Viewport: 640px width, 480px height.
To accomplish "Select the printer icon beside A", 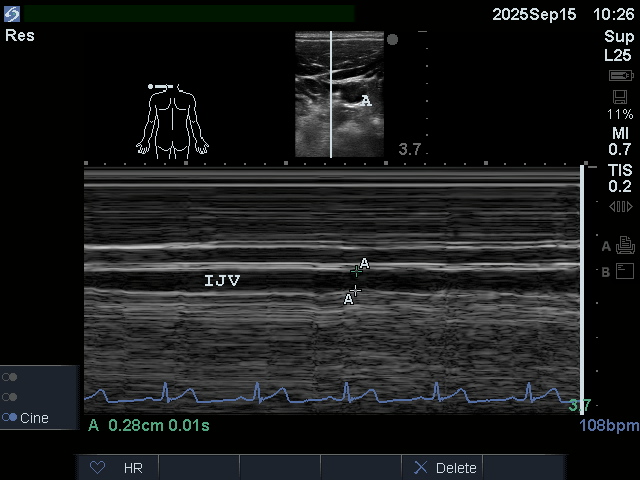I will click(x=625, y=245).
